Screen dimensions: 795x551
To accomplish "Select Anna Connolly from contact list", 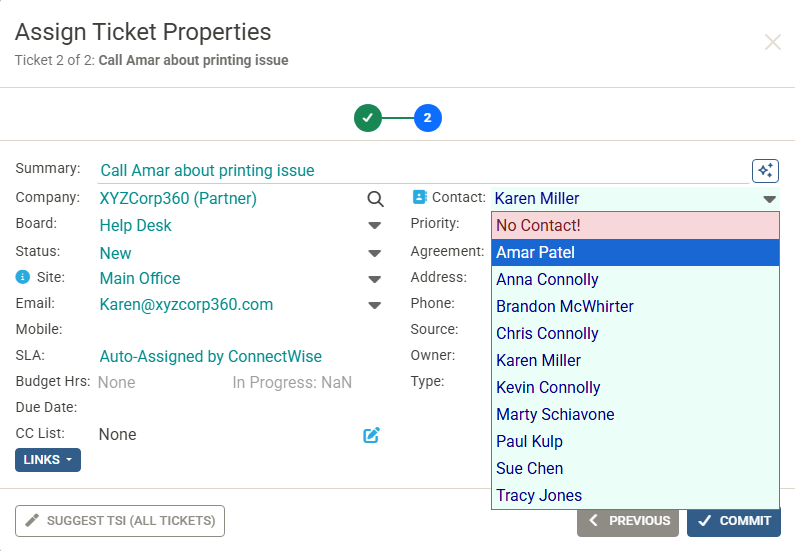I will click(635, 279).
